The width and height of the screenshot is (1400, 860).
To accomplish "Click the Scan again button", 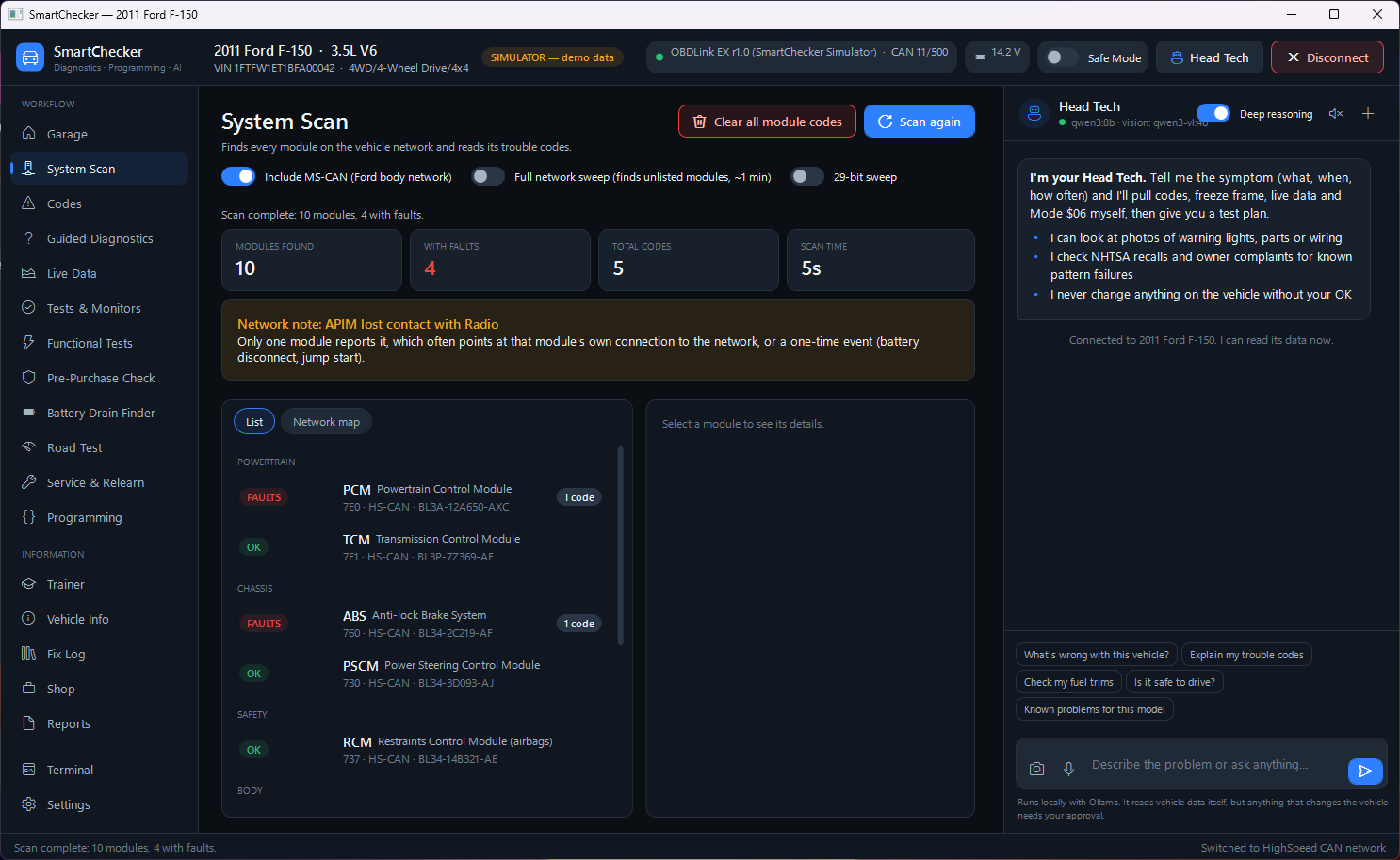I will point(920,122).
